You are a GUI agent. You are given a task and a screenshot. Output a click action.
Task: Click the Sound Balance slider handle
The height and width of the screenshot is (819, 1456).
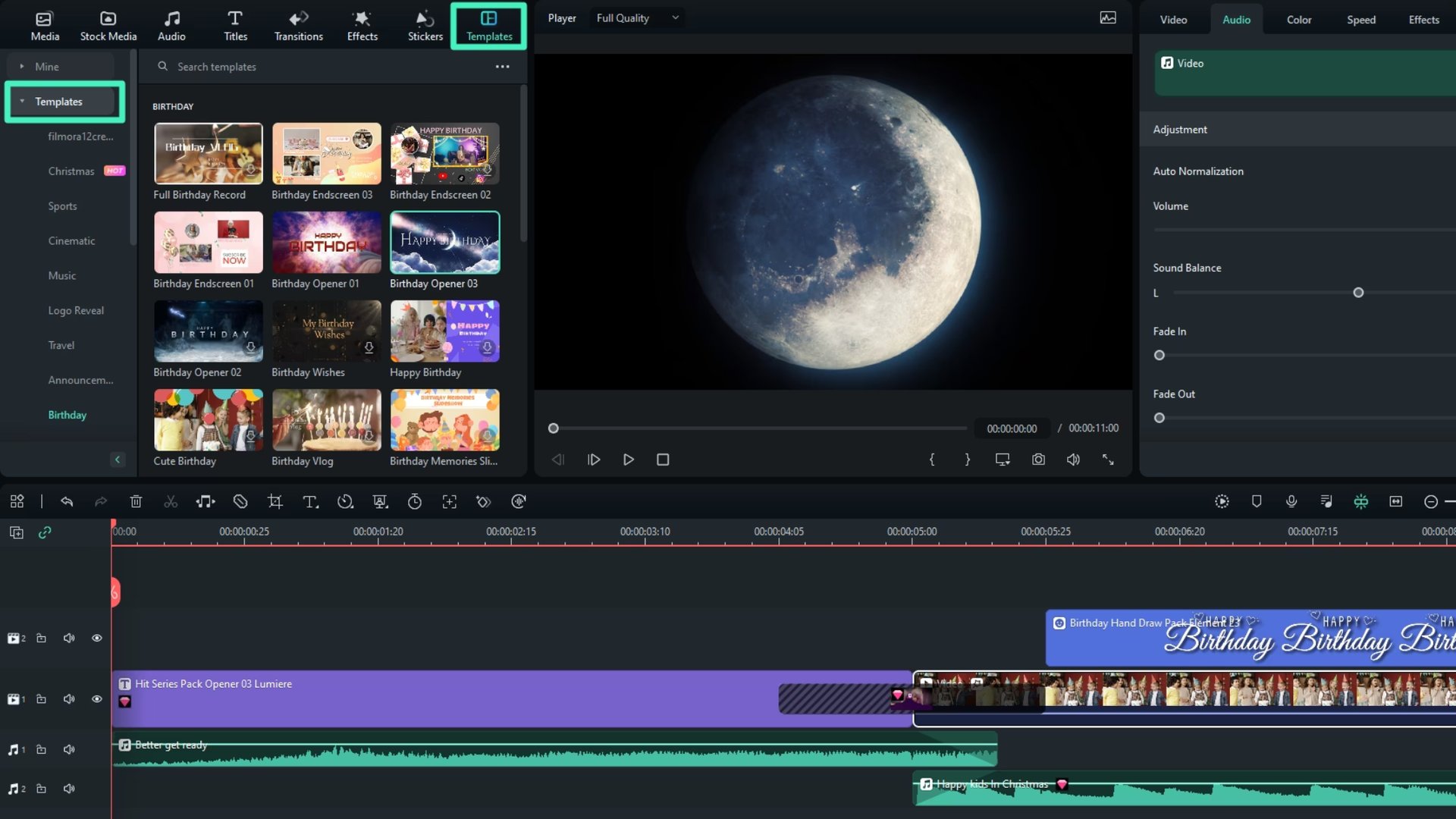coord(1358,293)
